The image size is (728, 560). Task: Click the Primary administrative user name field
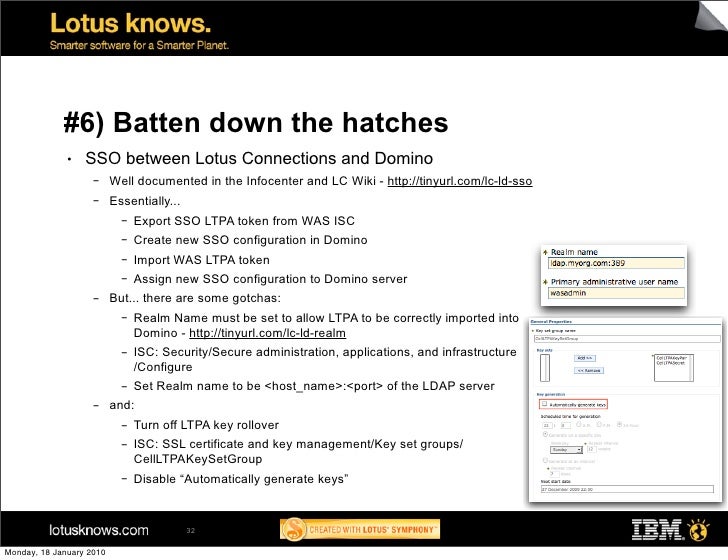pos(617,293)
